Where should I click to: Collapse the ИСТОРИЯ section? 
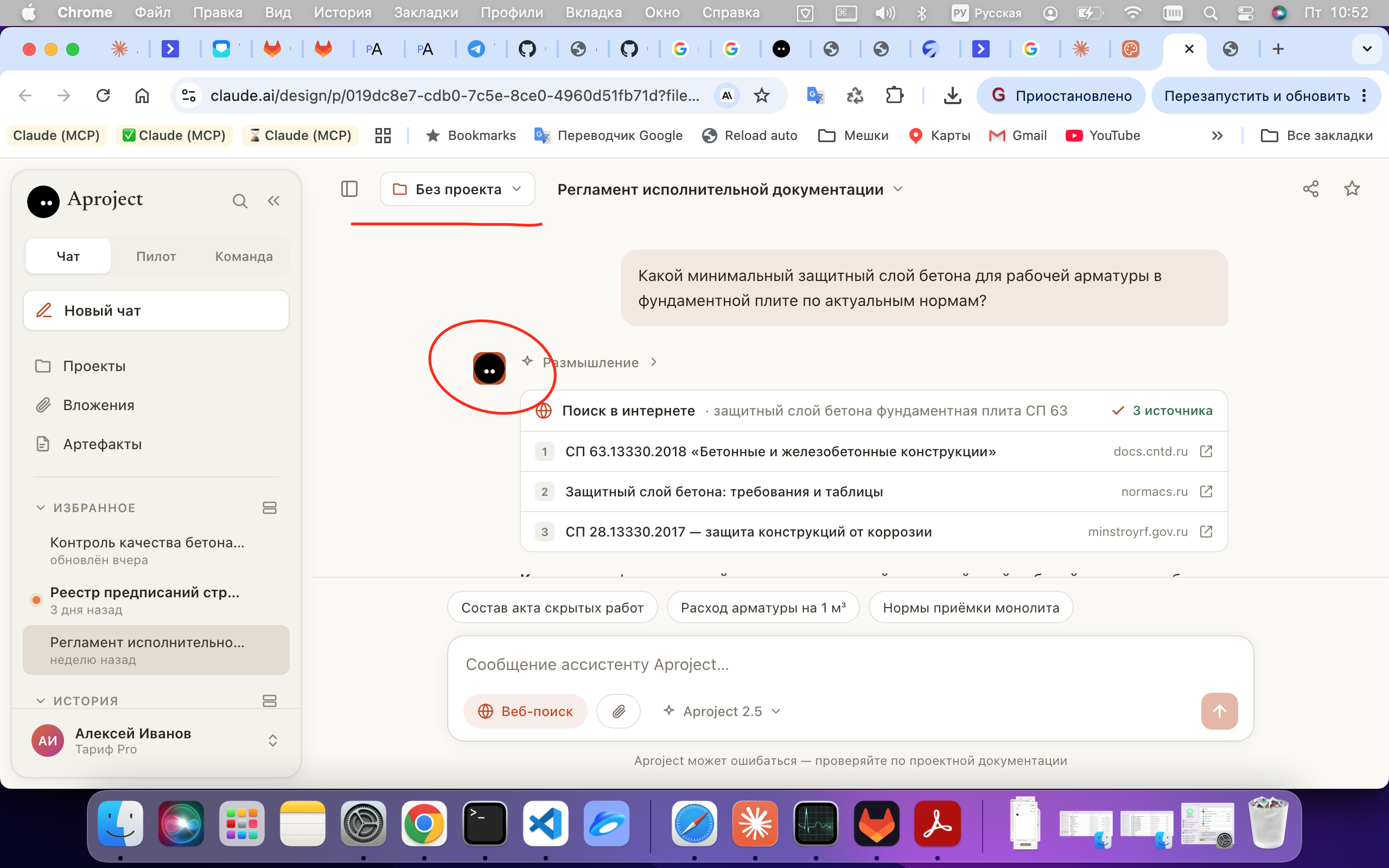(x=40, y=700)
